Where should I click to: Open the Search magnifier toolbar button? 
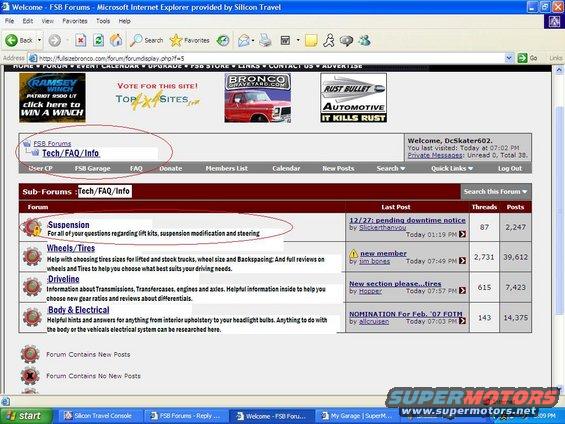(x=147, y=40)
